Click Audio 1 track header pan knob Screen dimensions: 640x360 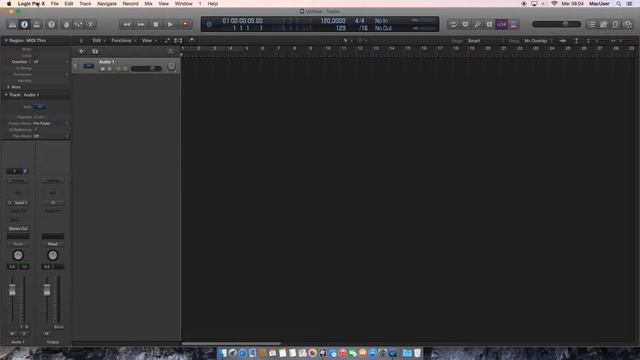tap(171, 66)
